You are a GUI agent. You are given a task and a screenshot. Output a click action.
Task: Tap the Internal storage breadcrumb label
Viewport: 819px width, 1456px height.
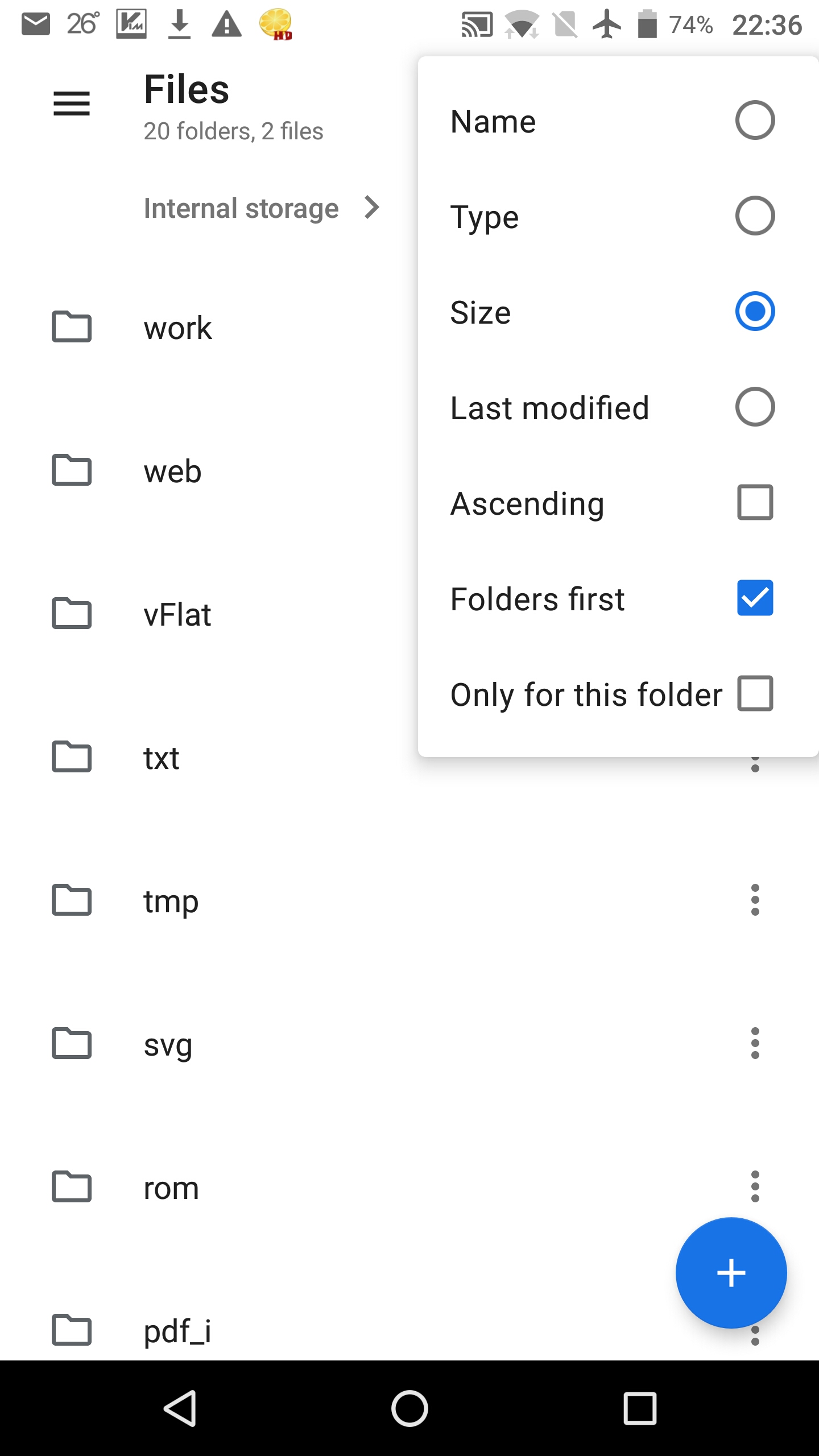241,208
